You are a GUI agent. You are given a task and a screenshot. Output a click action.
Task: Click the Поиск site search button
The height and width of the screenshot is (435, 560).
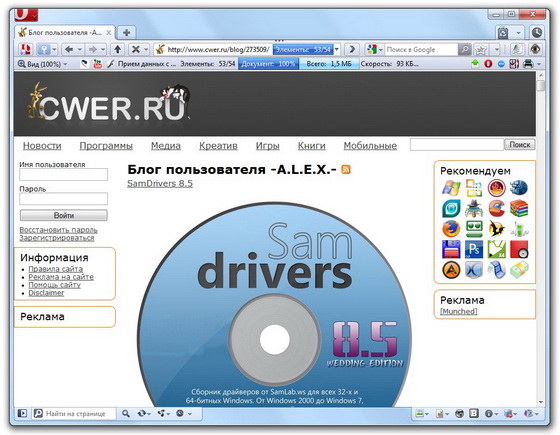[x=520, y=144]
